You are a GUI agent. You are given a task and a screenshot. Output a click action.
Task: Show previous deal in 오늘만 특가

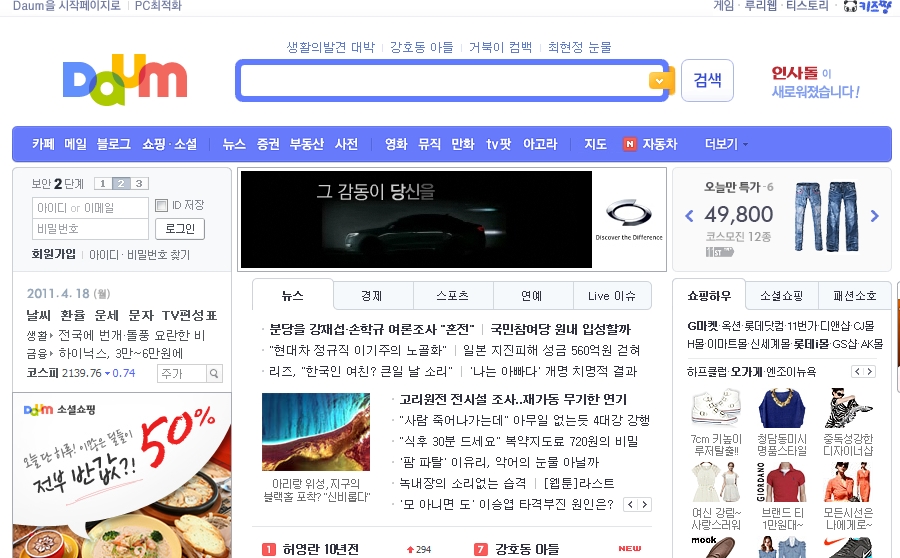(x=689, y=216)
